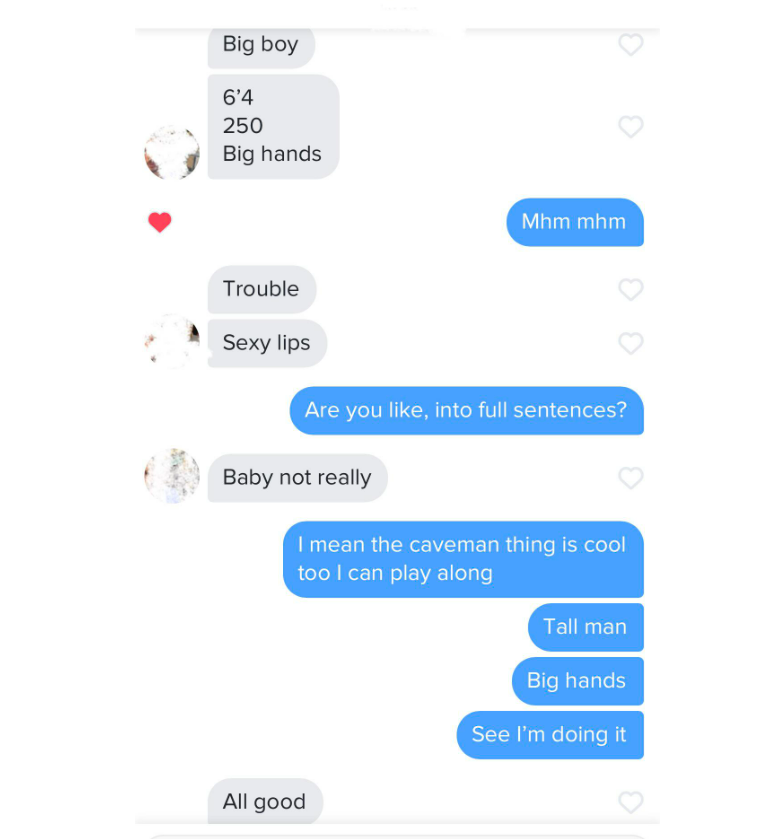The height and width of the screenshot is (839, 779).
Task: Select the caveman thing message bubble
Action: pyautogui.click(x=463, y=559)
